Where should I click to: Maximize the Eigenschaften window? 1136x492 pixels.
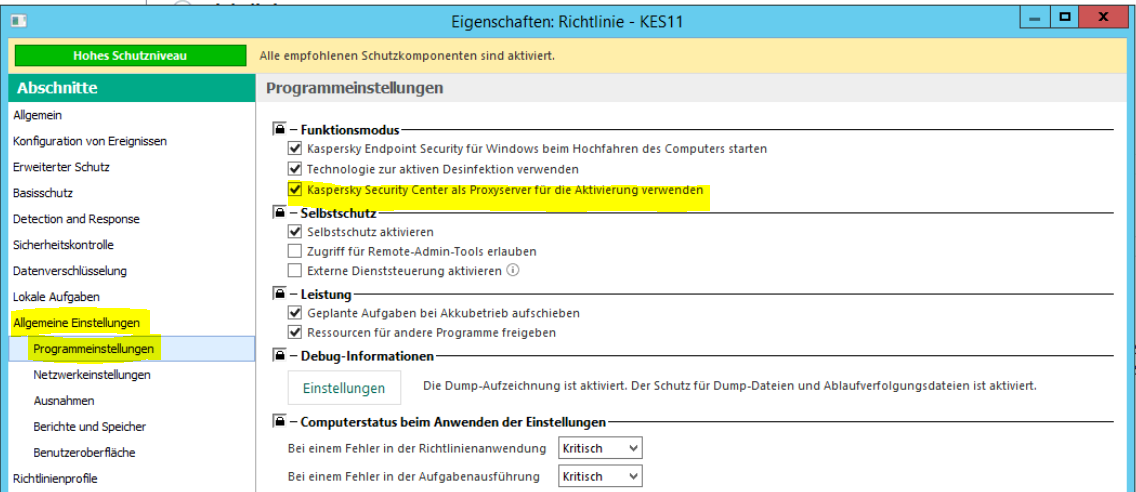[x=1065, y=18]
